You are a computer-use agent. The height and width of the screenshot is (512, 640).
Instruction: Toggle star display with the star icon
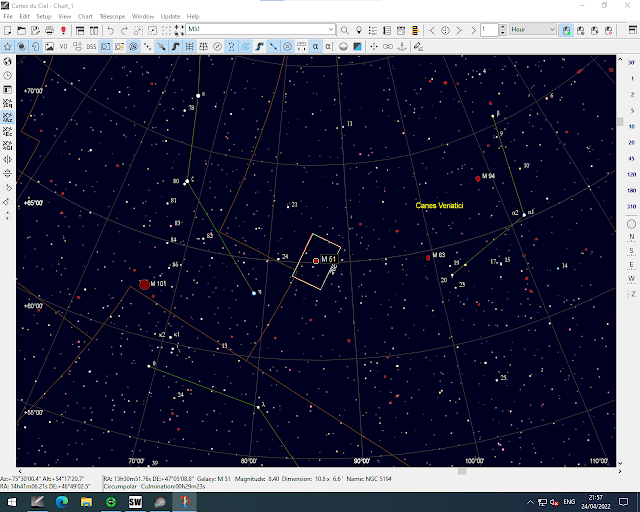coord(7,47)
